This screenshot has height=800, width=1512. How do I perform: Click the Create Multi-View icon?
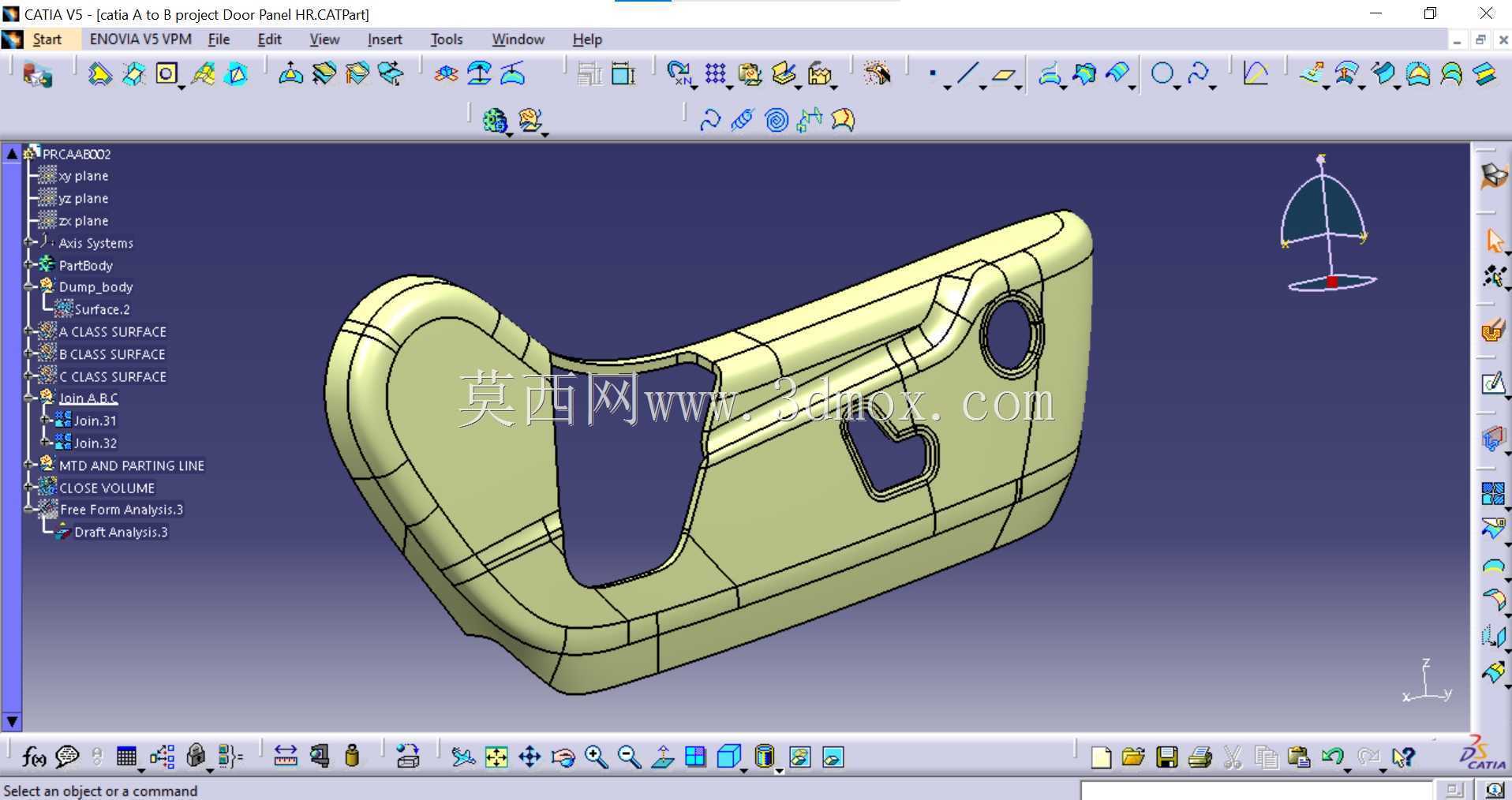pyautogui.click(x=695, y=757)
